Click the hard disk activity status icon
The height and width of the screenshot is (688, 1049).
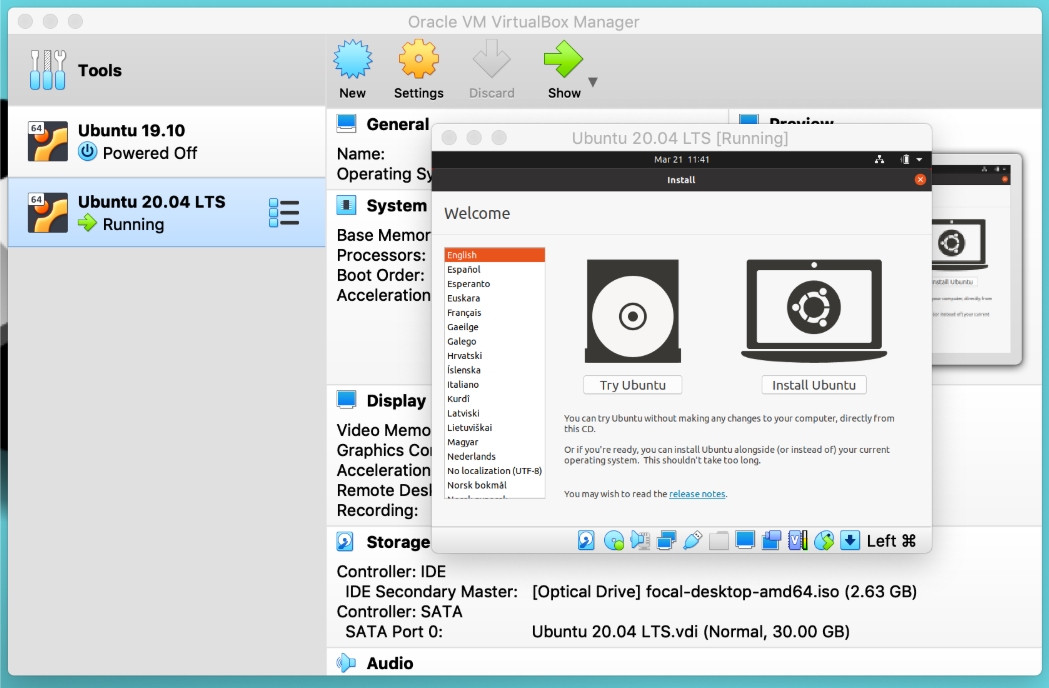coord(586,540)
